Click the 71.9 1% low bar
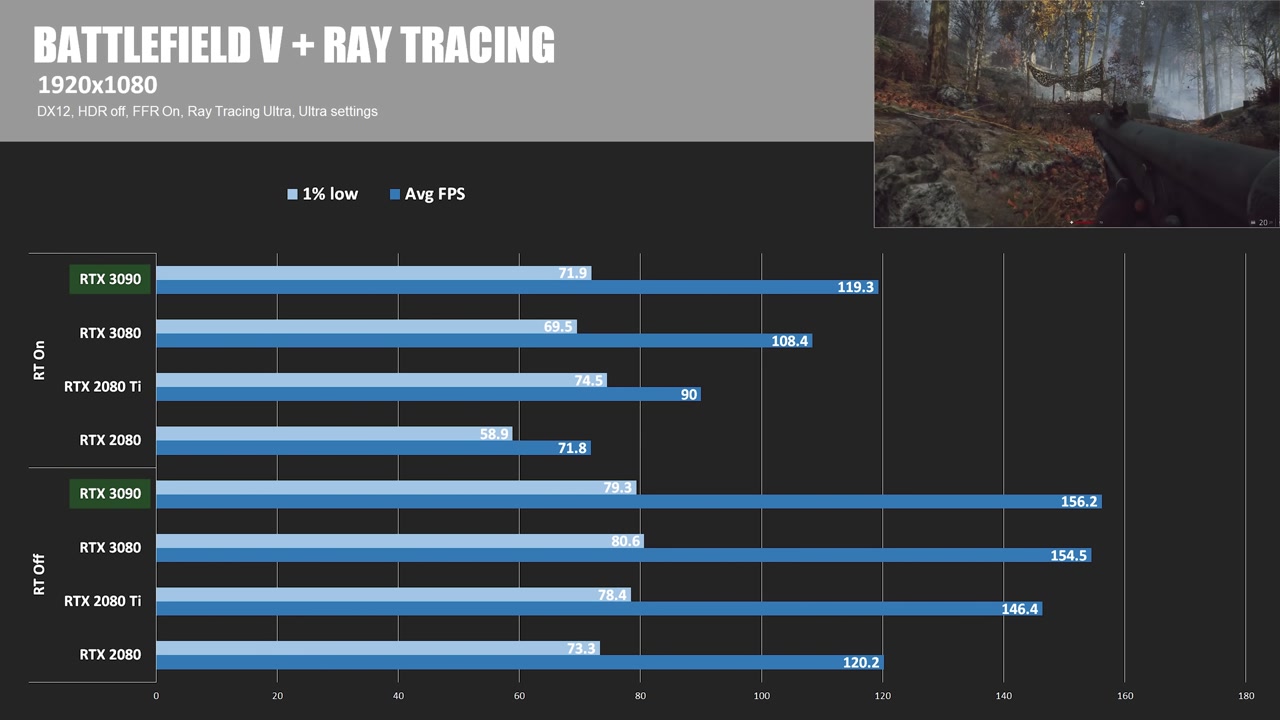Viewport: 1280px width, 720px height. pyautogui.click(x=374, y=273)
